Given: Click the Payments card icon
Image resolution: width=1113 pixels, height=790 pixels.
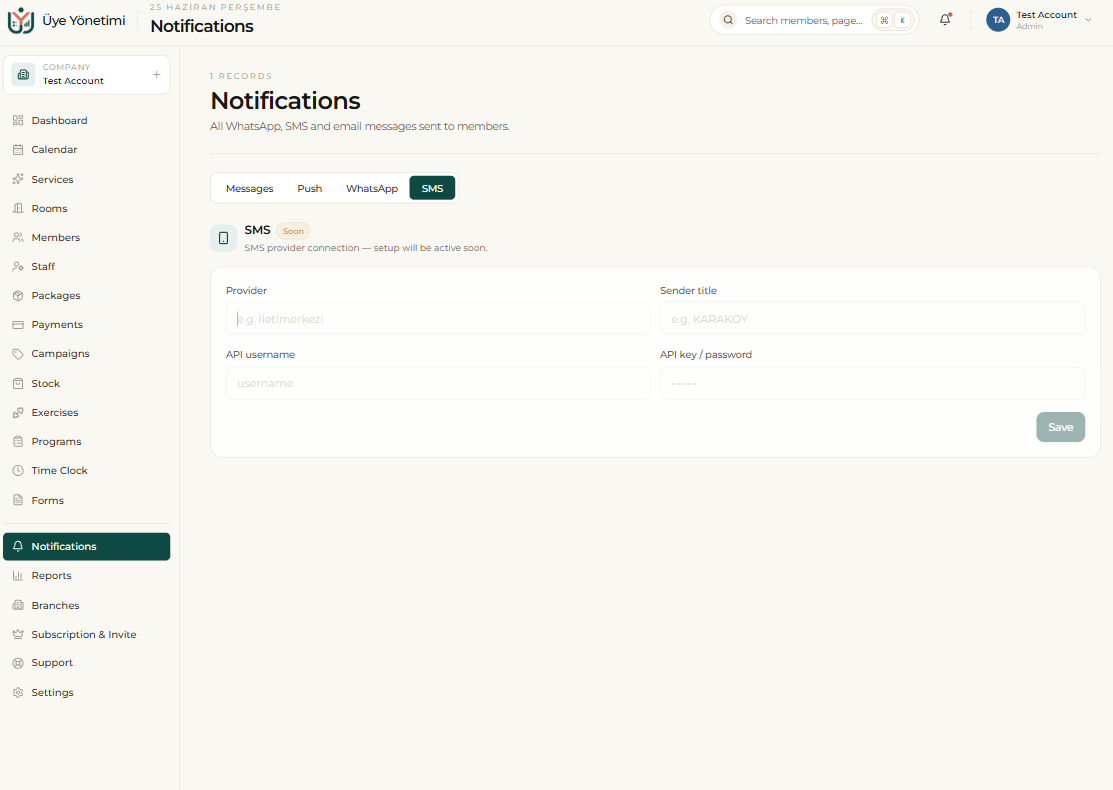Looking at the screenshot, I should pos(18,325).
